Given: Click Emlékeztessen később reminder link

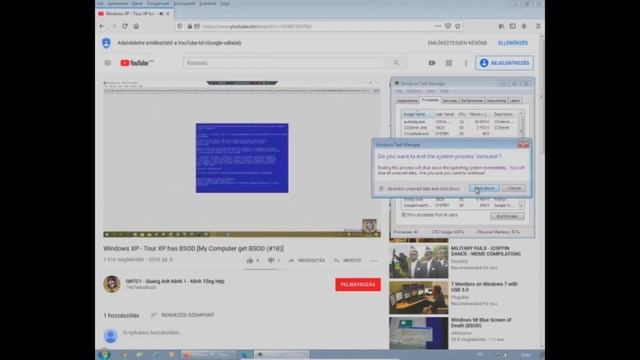Looking at the screenshot, I should coord(457,43).
